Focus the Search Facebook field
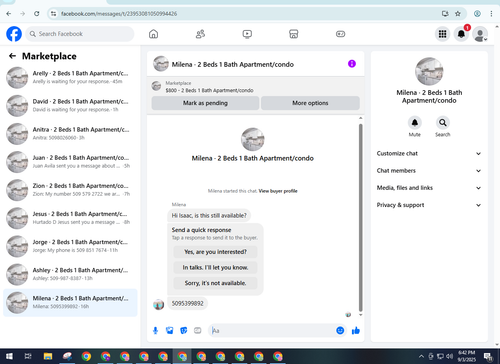The image size is (500, 364). [x=80, y=34]
